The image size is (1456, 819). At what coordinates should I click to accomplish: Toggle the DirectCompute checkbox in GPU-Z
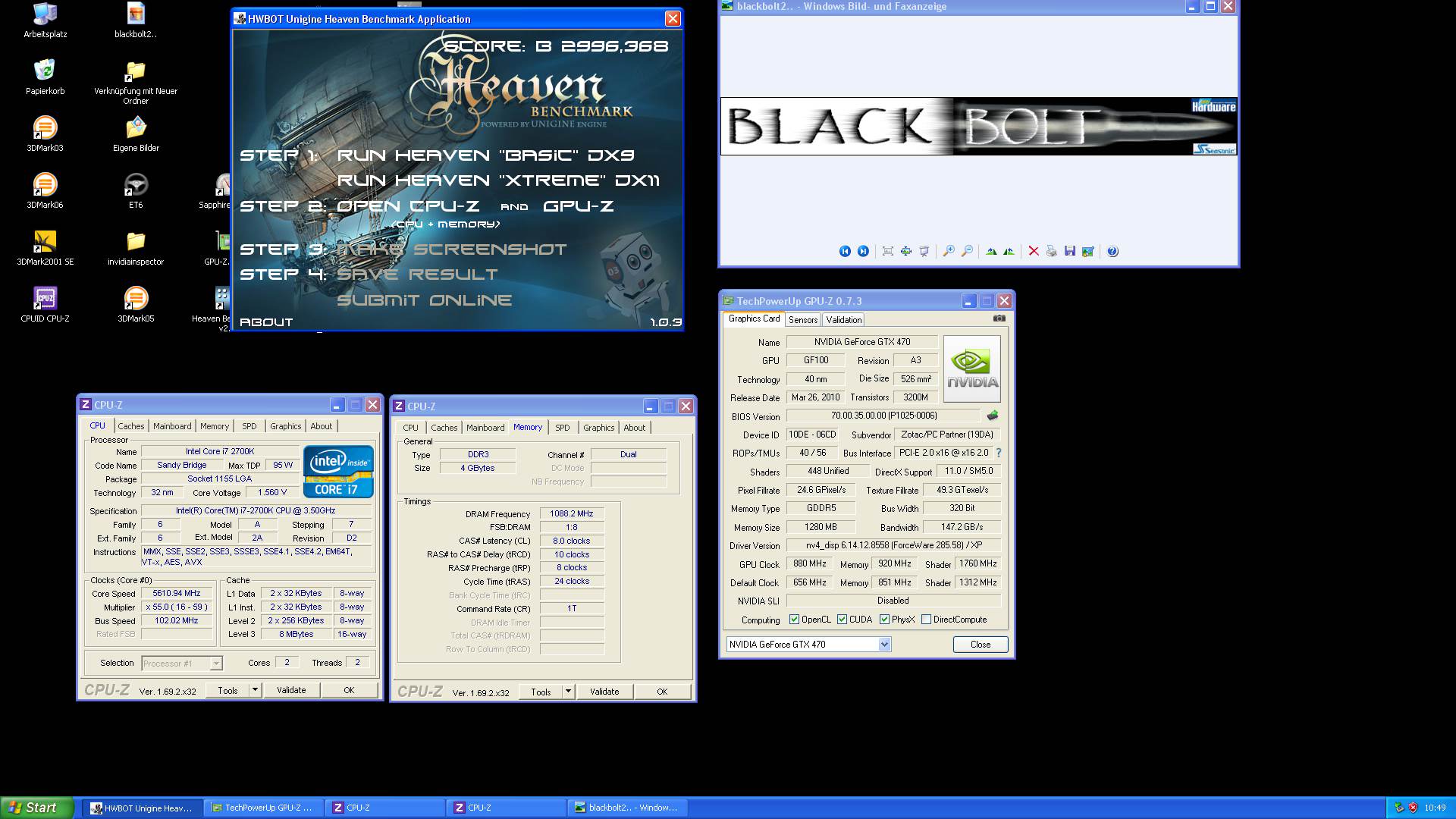926,620
